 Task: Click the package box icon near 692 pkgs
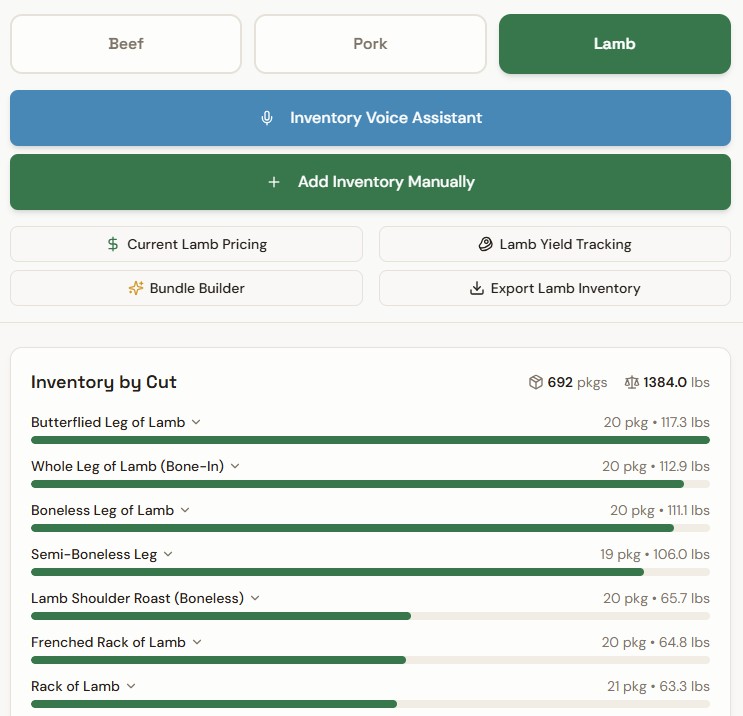click(535, 382)
